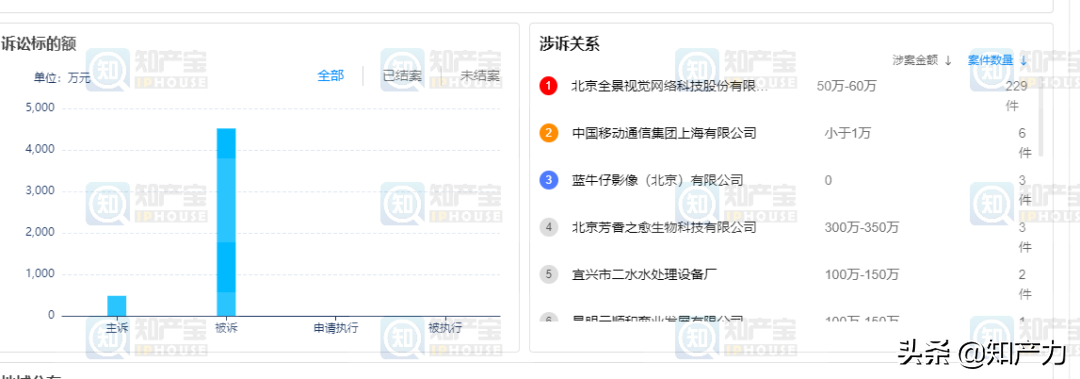Click the gray rank 4 badge

click(x=548, y=227)
